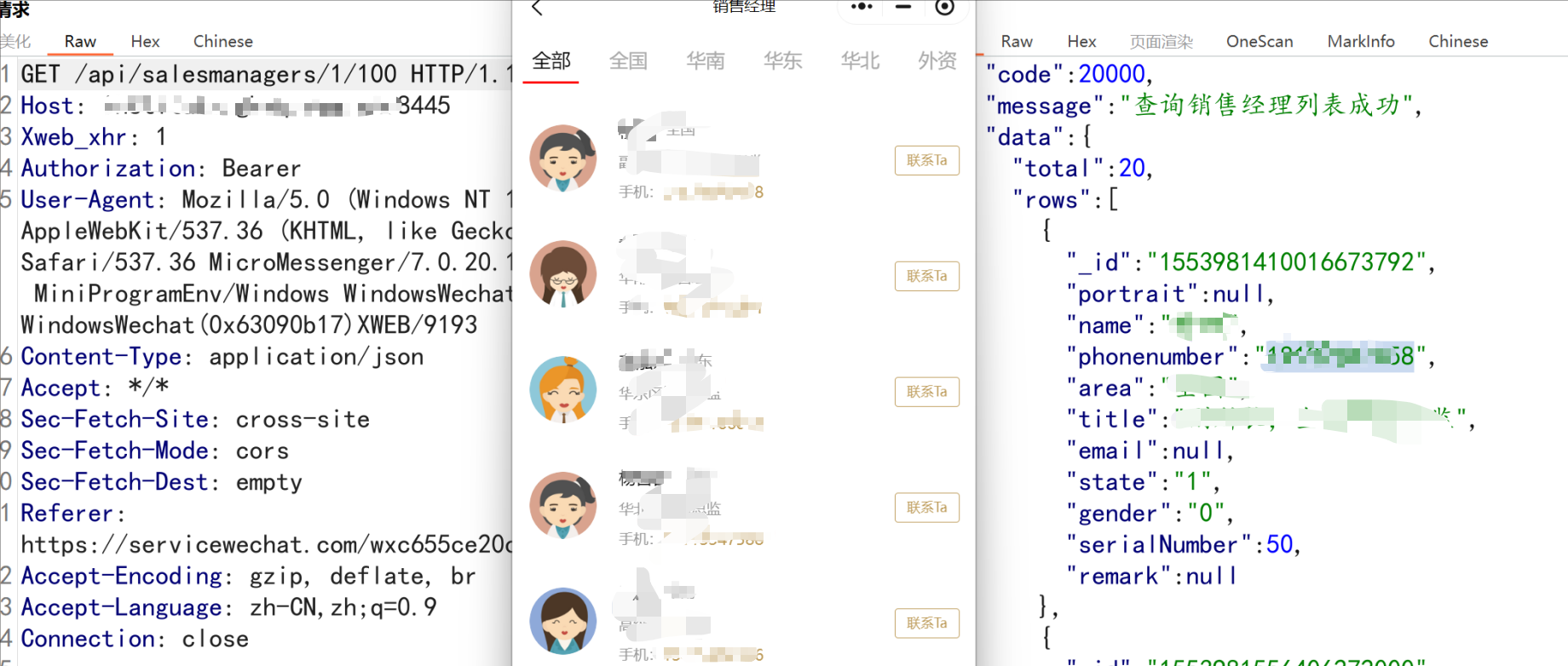Screen dimensions: 1568x666
Task: Switch request panel to Hex view
Action: 145,42
